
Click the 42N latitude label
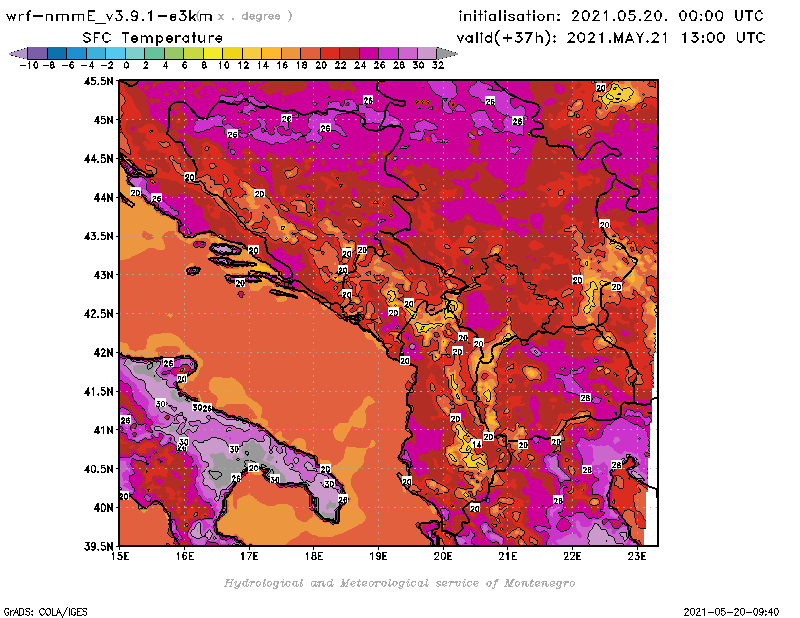(103, 353)
